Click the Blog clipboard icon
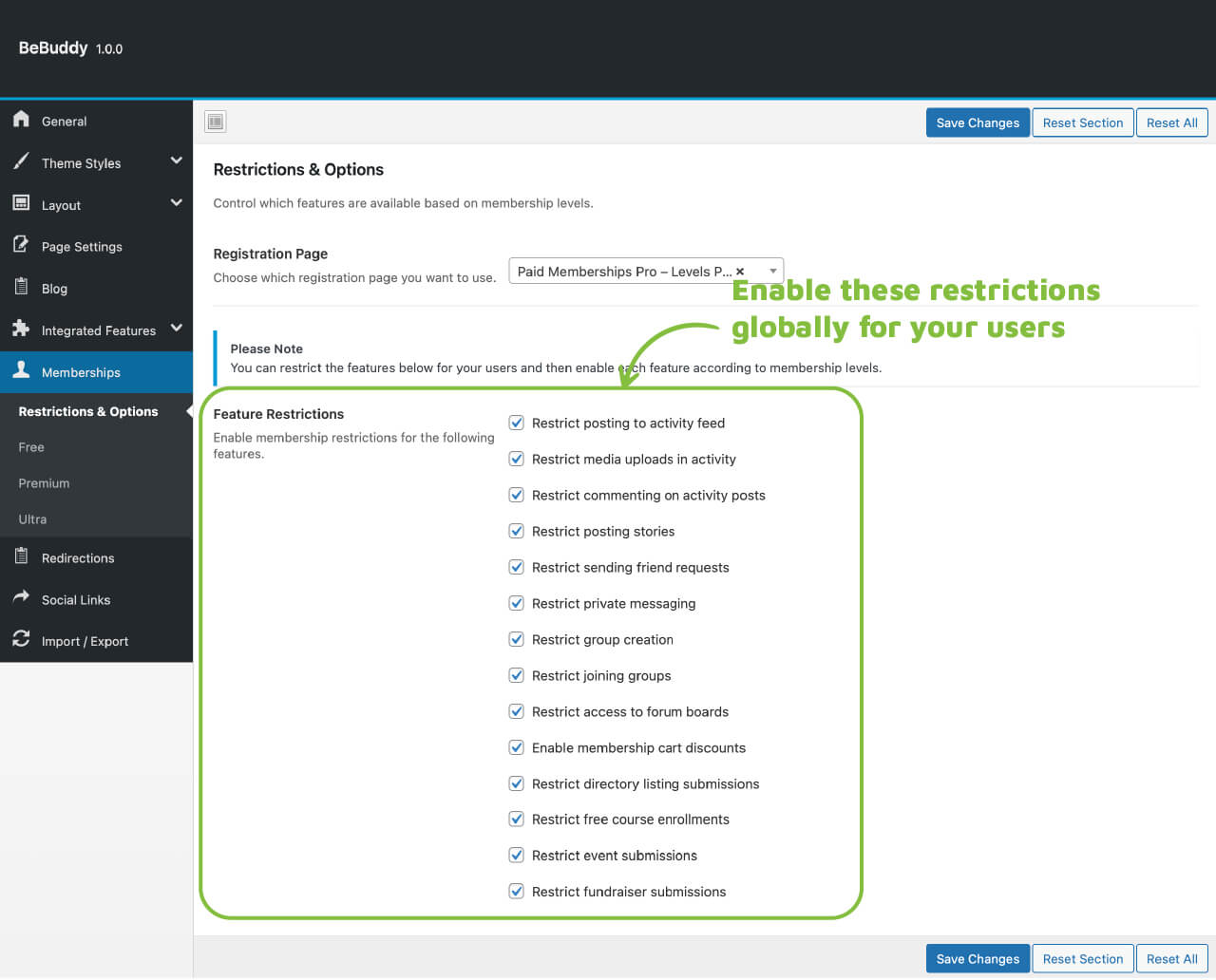The height and width of the screenshot is (980, 1216). [21, 287]
